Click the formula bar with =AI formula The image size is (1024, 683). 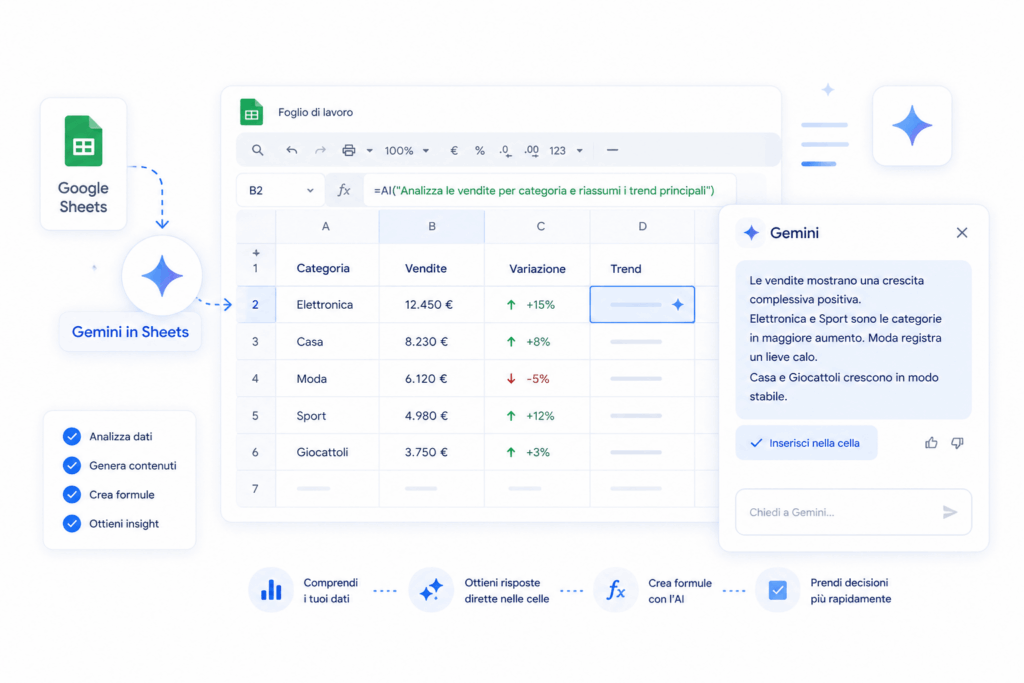(549, 191)
